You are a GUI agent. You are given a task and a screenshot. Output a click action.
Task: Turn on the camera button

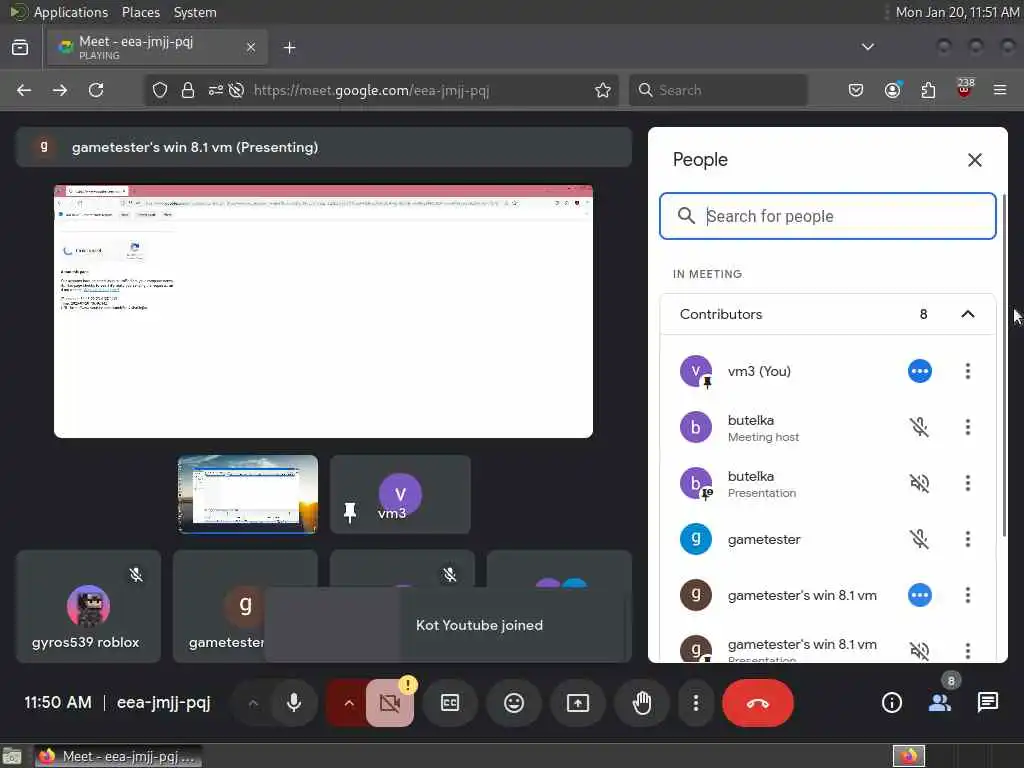(x=390, y=703)
